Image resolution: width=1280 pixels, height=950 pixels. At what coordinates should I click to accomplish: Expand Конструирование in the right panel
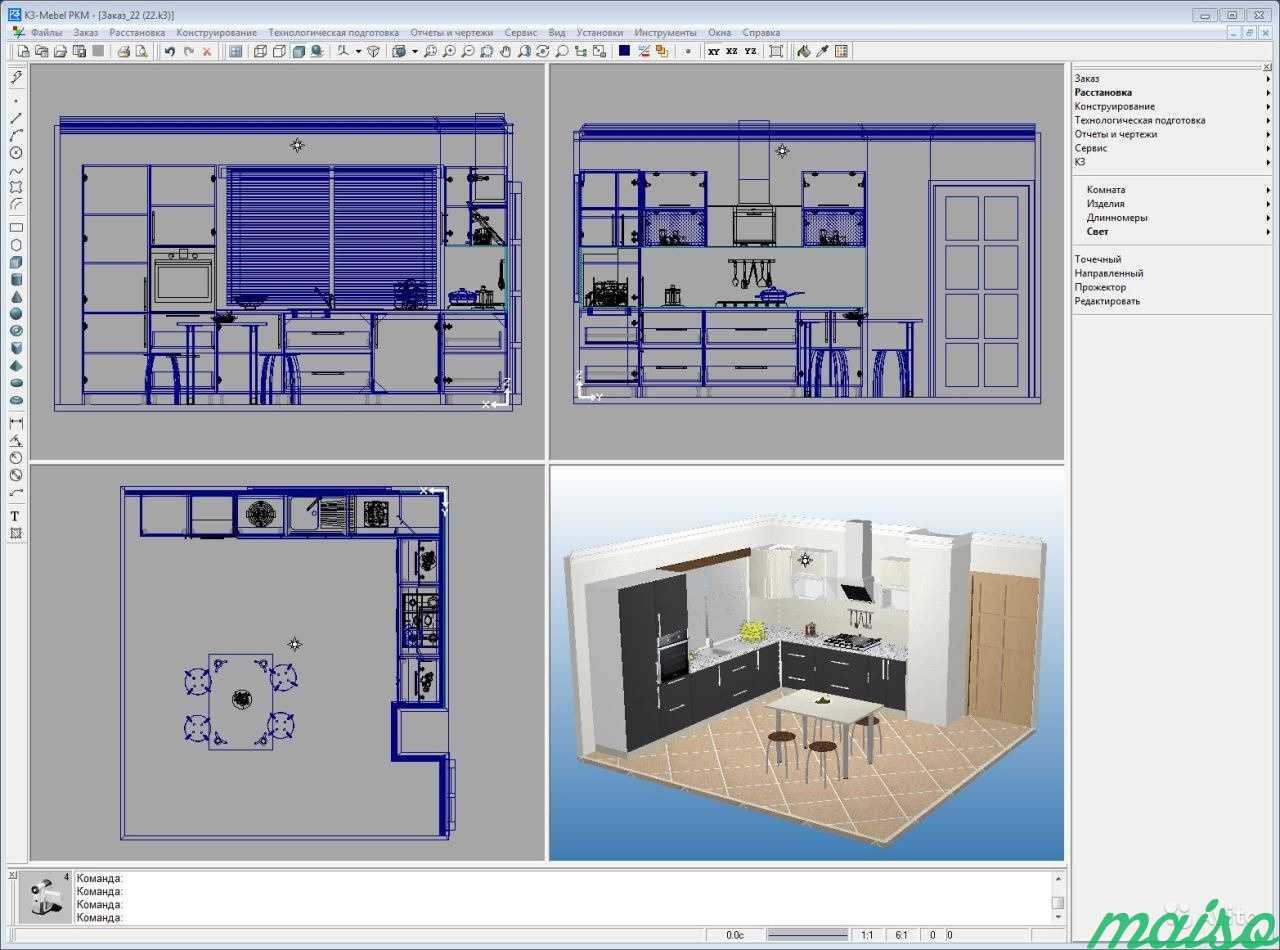[1172, 106]
